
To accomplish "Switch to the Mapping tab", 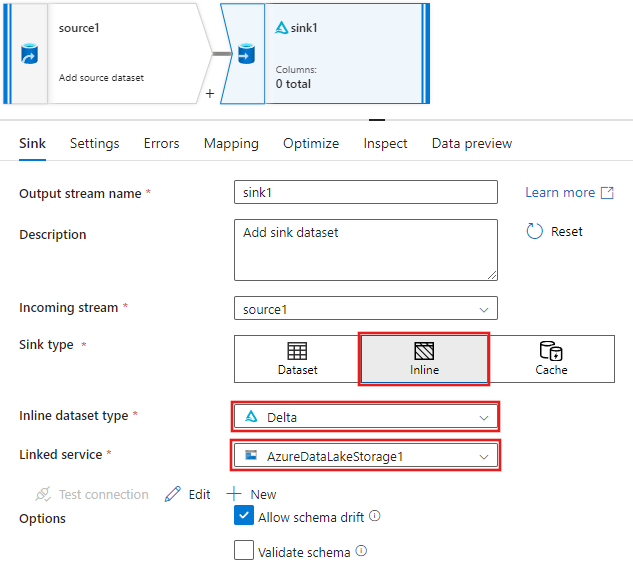I will 231,143.
